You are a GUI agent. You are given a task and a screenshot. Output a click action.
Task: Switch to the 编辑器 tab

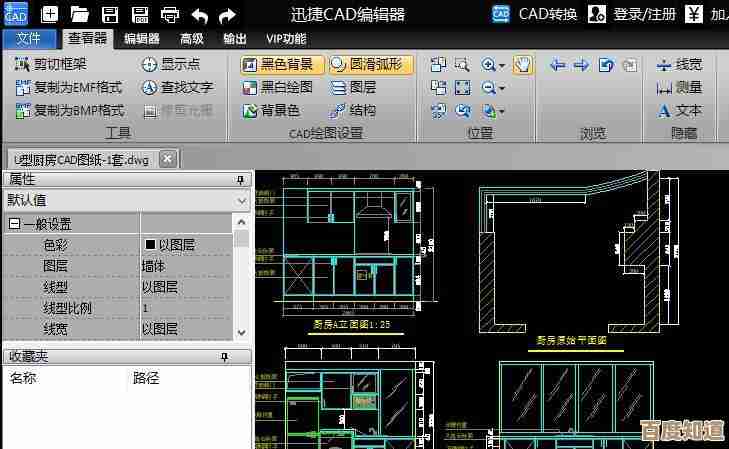[142, 39]
